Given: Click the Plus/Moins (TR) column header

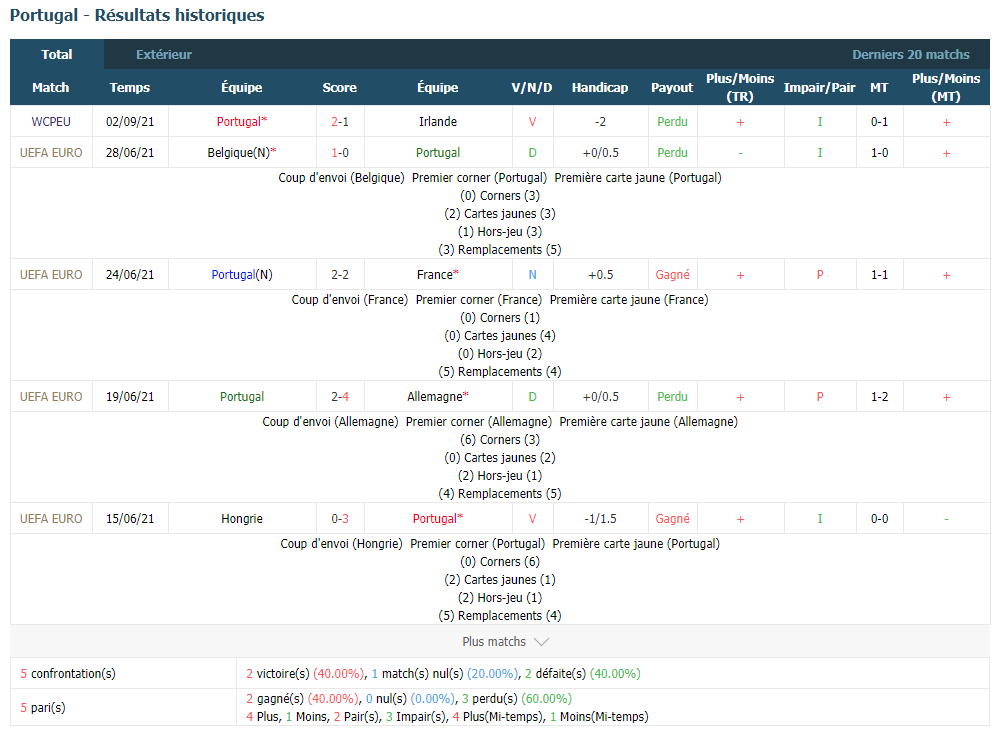Looking at the screenshot, I should (740, 87).
